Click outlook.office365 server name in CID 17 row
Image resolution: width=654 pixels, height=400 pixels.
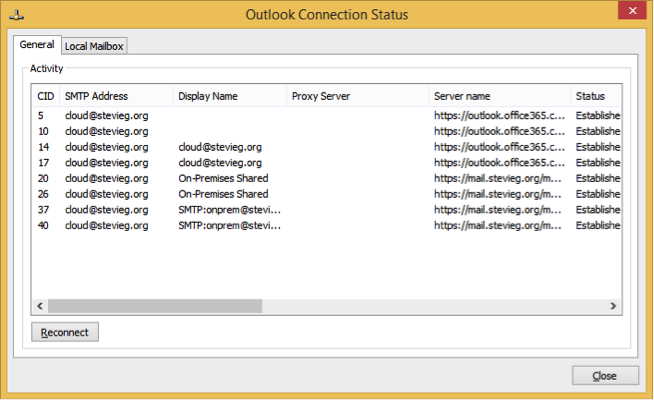point(499,163)
